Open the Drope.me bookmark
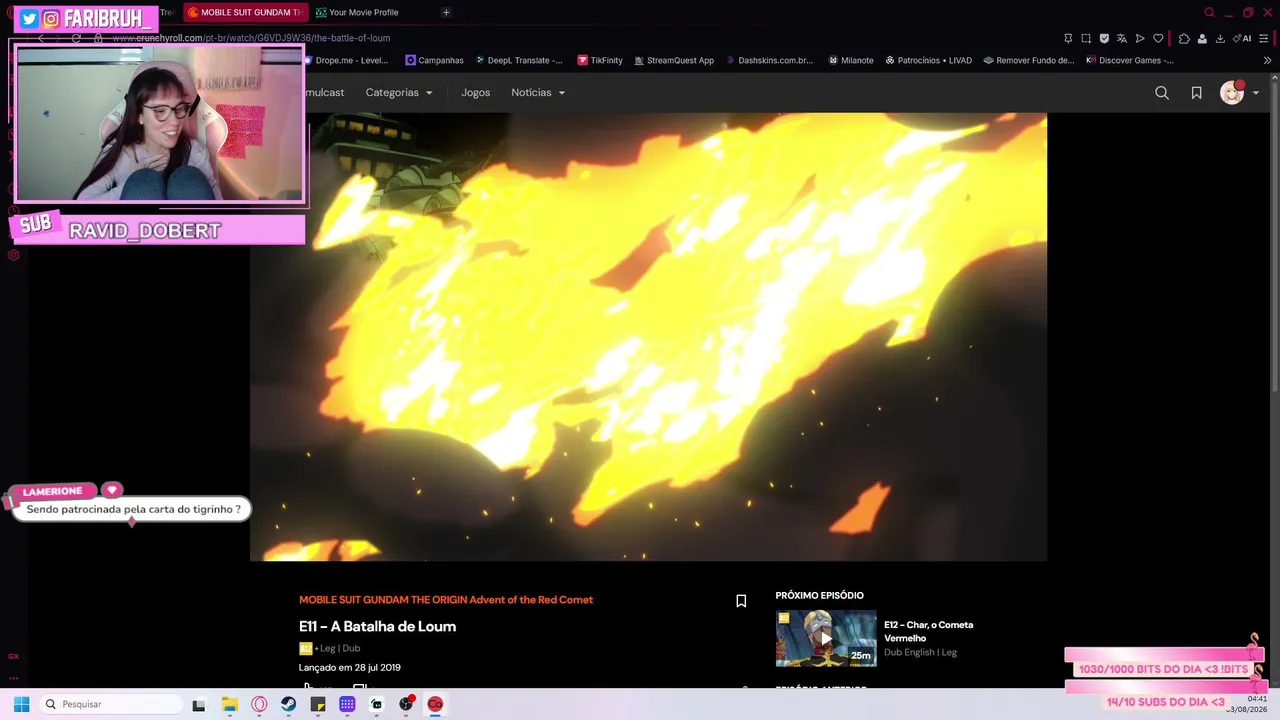Image resolution: width=1280 pixels, height=720 pixels. (346, 60)
